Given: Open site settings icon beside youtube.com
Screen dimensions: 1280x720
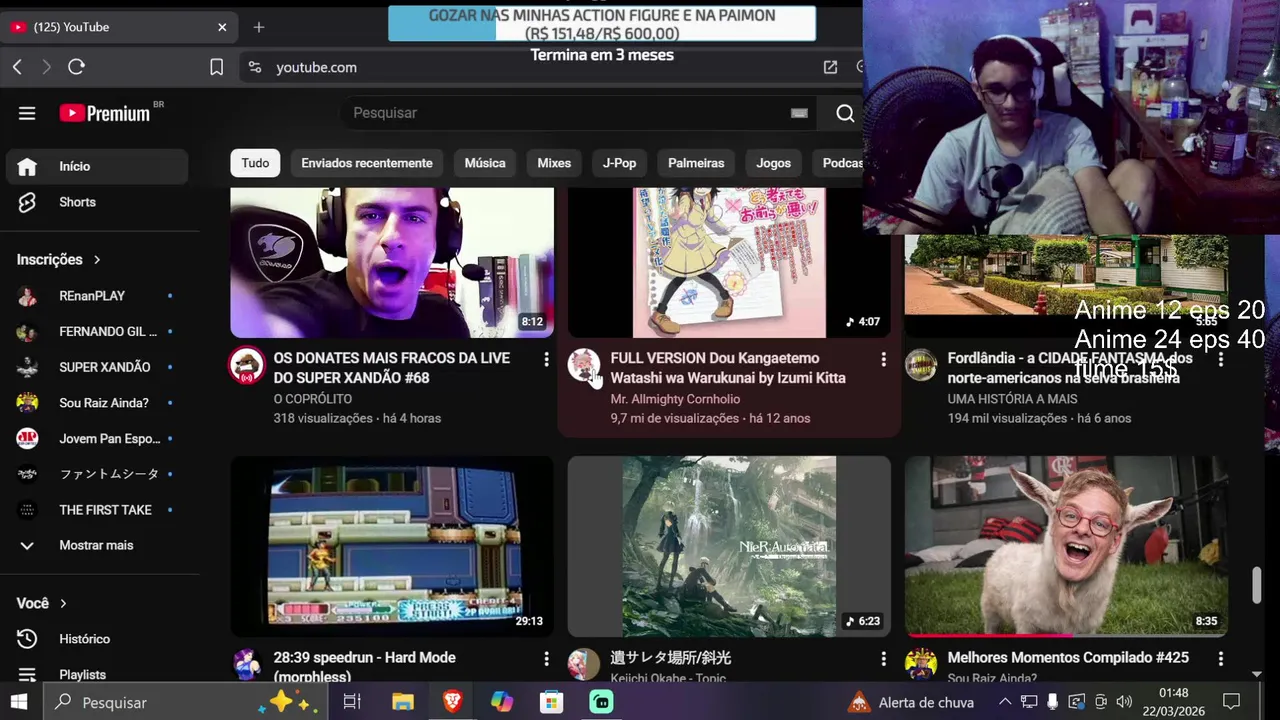Looking at the screenshot, I should 255,67.
